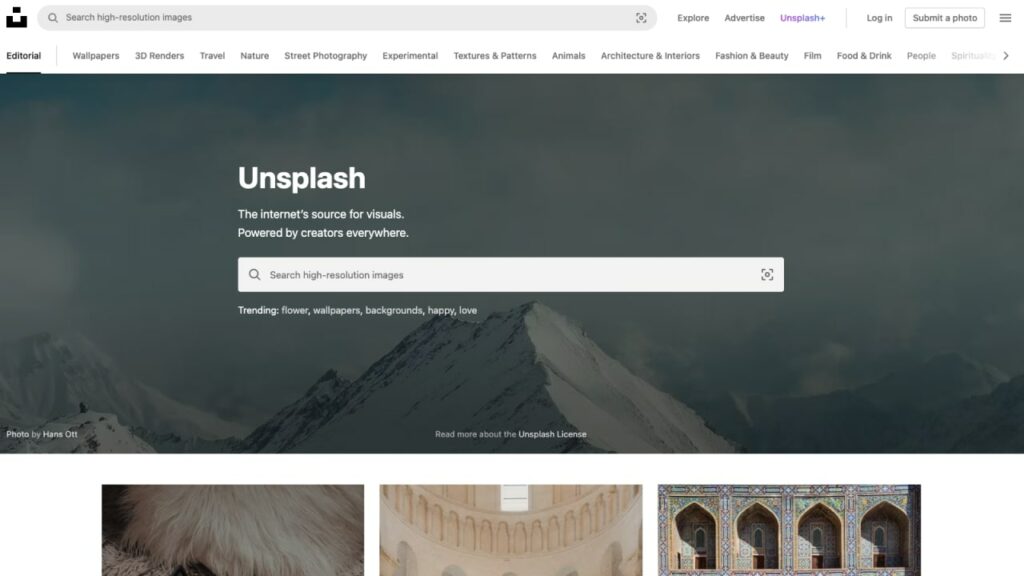Click Log in
The image size is (1024, 576).
coord(878,17)
